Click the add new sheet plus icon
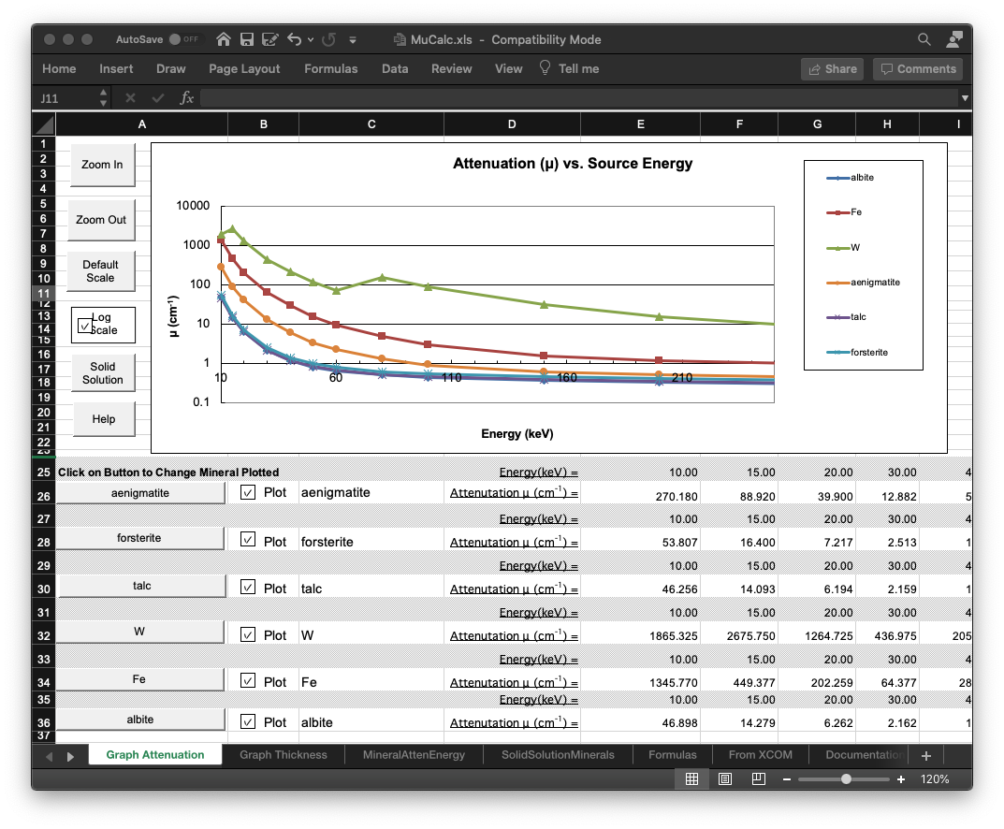Screen dimensions: 1004x829 [x=926, y=756]
